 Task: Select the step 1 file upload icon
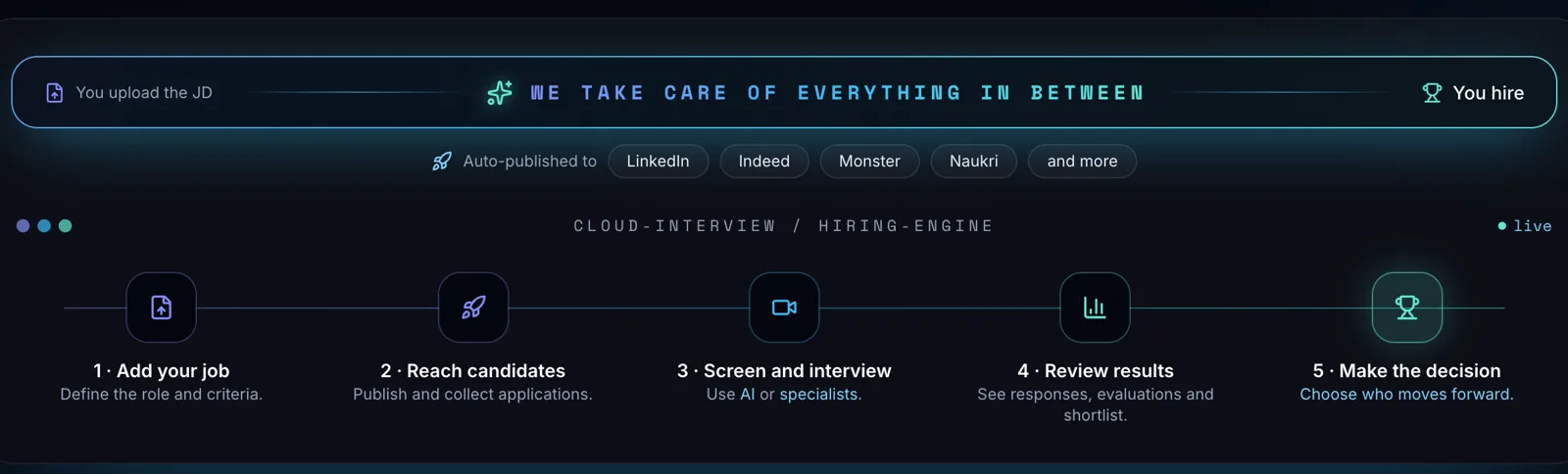pyautogui.click(x=162, y=308)
